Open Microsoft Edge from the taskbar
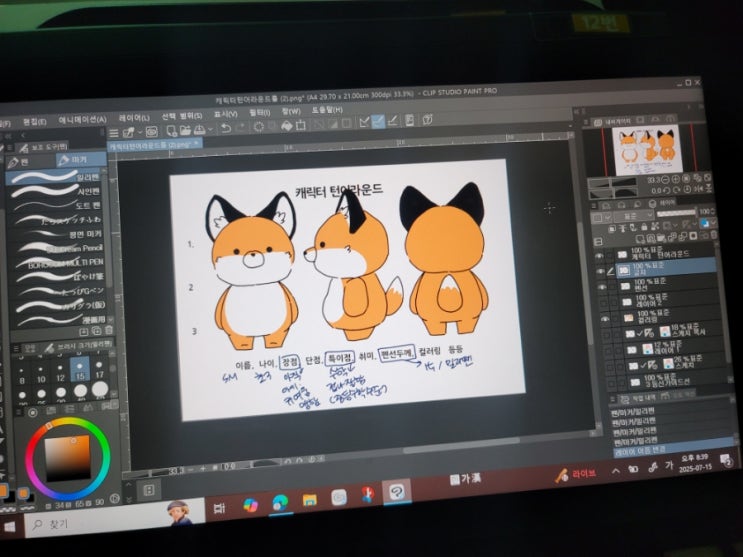The width and height of the screenshot is (743, 557). pos(279,503)
